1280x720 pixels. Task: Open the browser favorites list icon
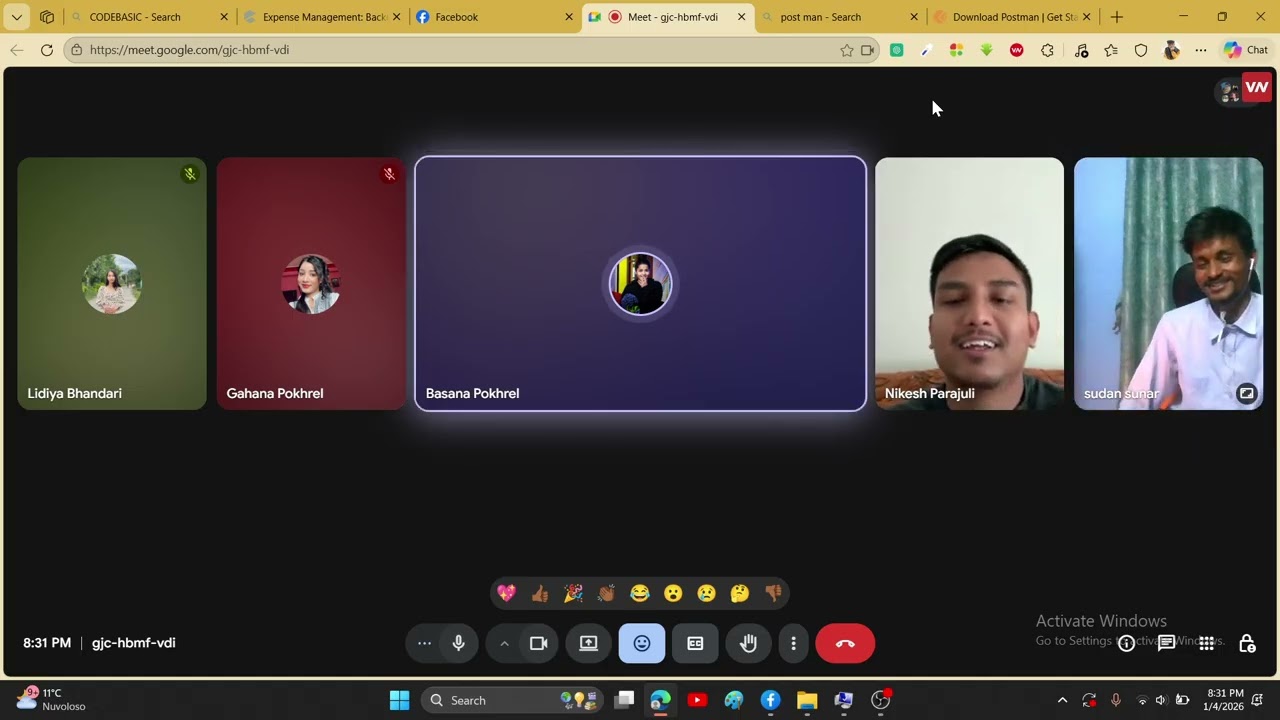(x=1111, y=50)
